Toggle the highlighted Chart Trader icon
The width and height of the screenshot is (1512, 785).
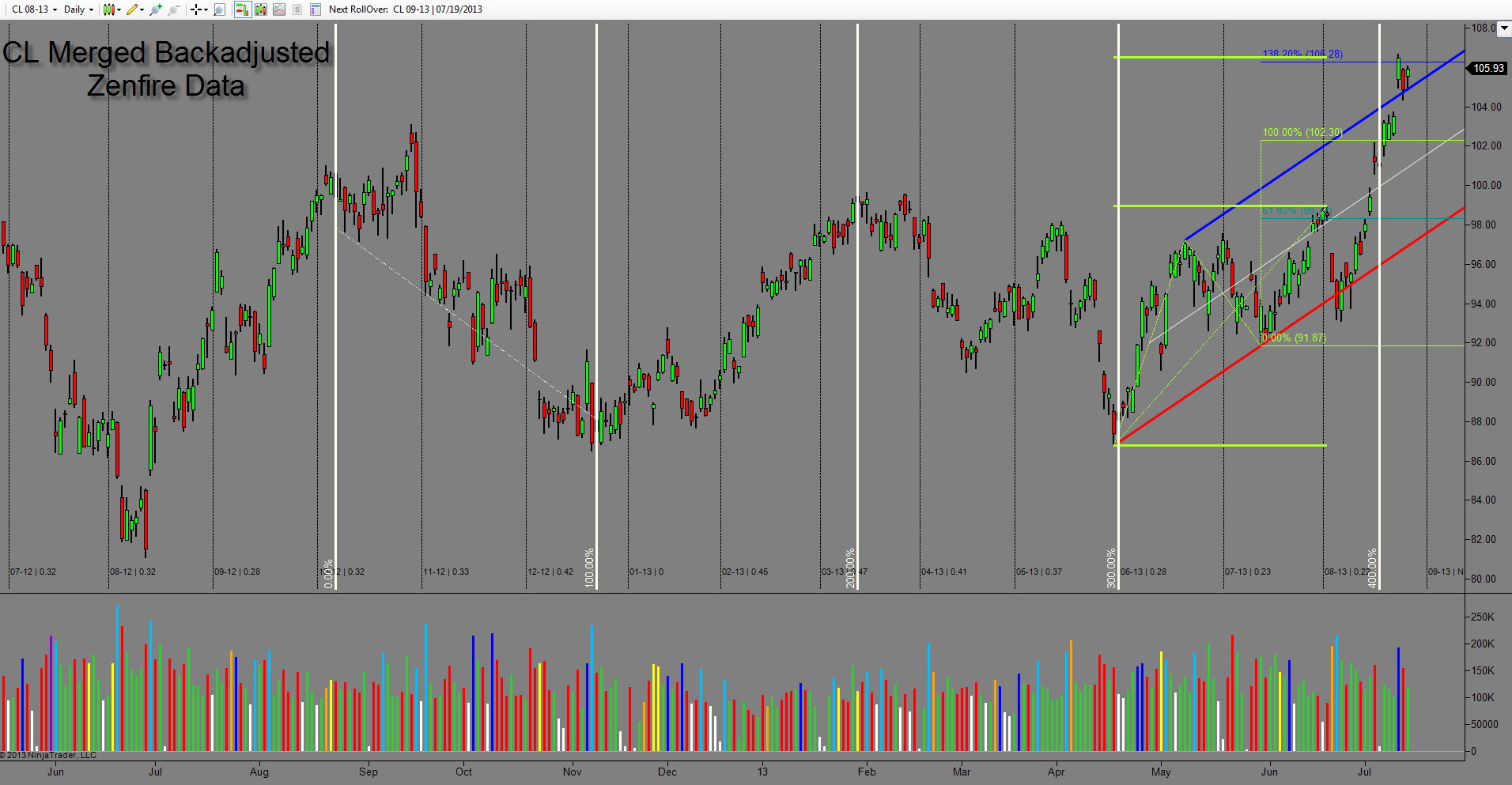point(242,9)
